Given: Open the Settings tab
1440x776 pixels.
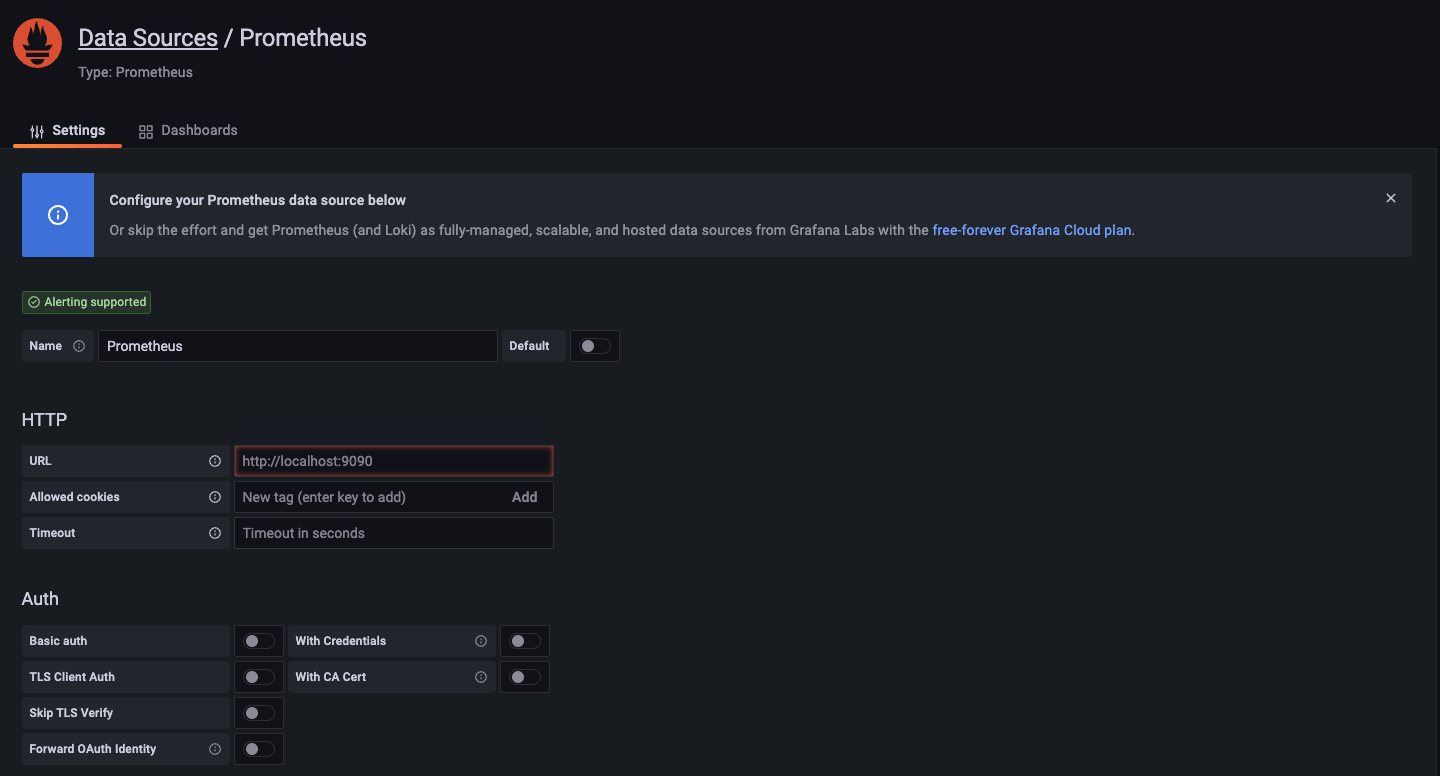Looking at the screenshot, I should click(x=67, y=131).
